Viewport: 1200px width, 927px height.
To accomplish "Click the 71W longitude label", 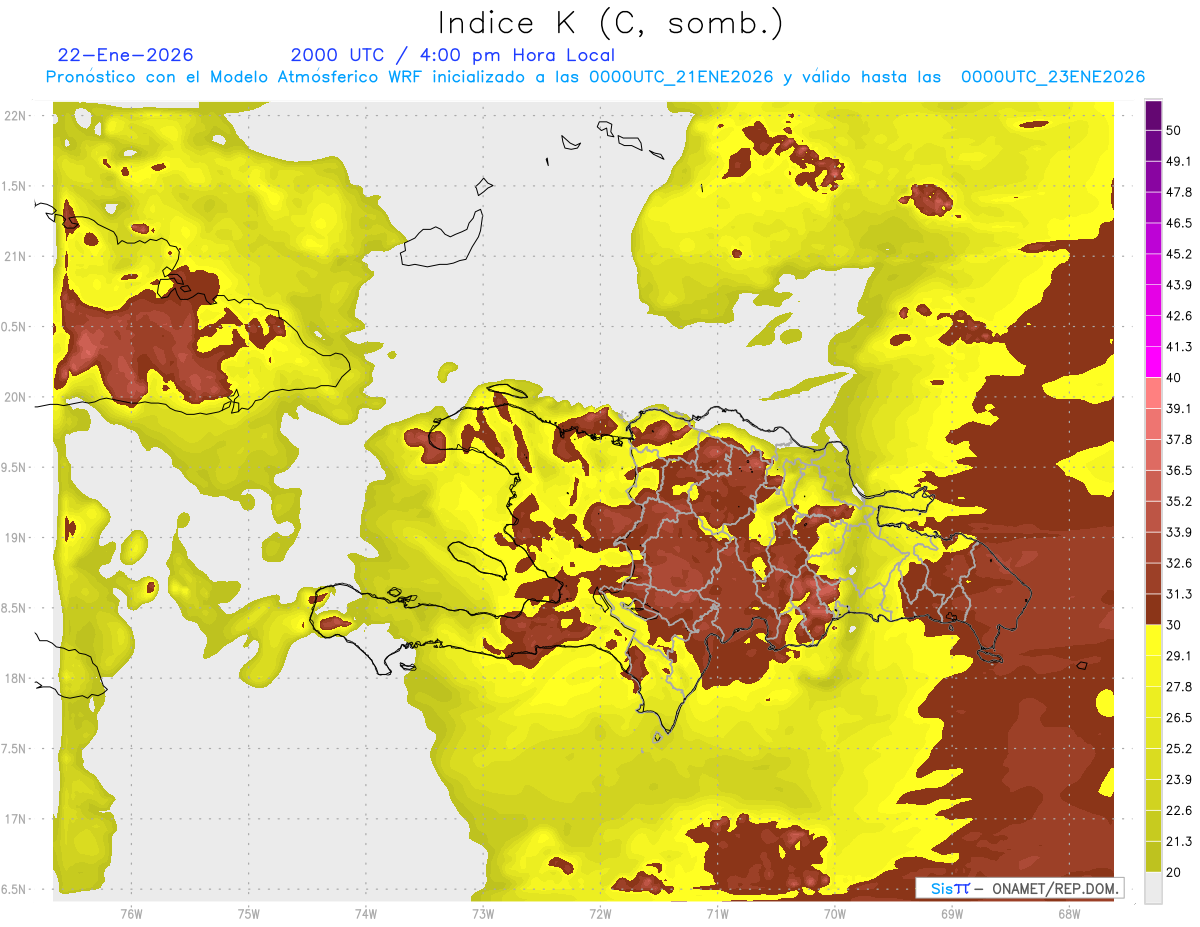I will coord(718,913).
